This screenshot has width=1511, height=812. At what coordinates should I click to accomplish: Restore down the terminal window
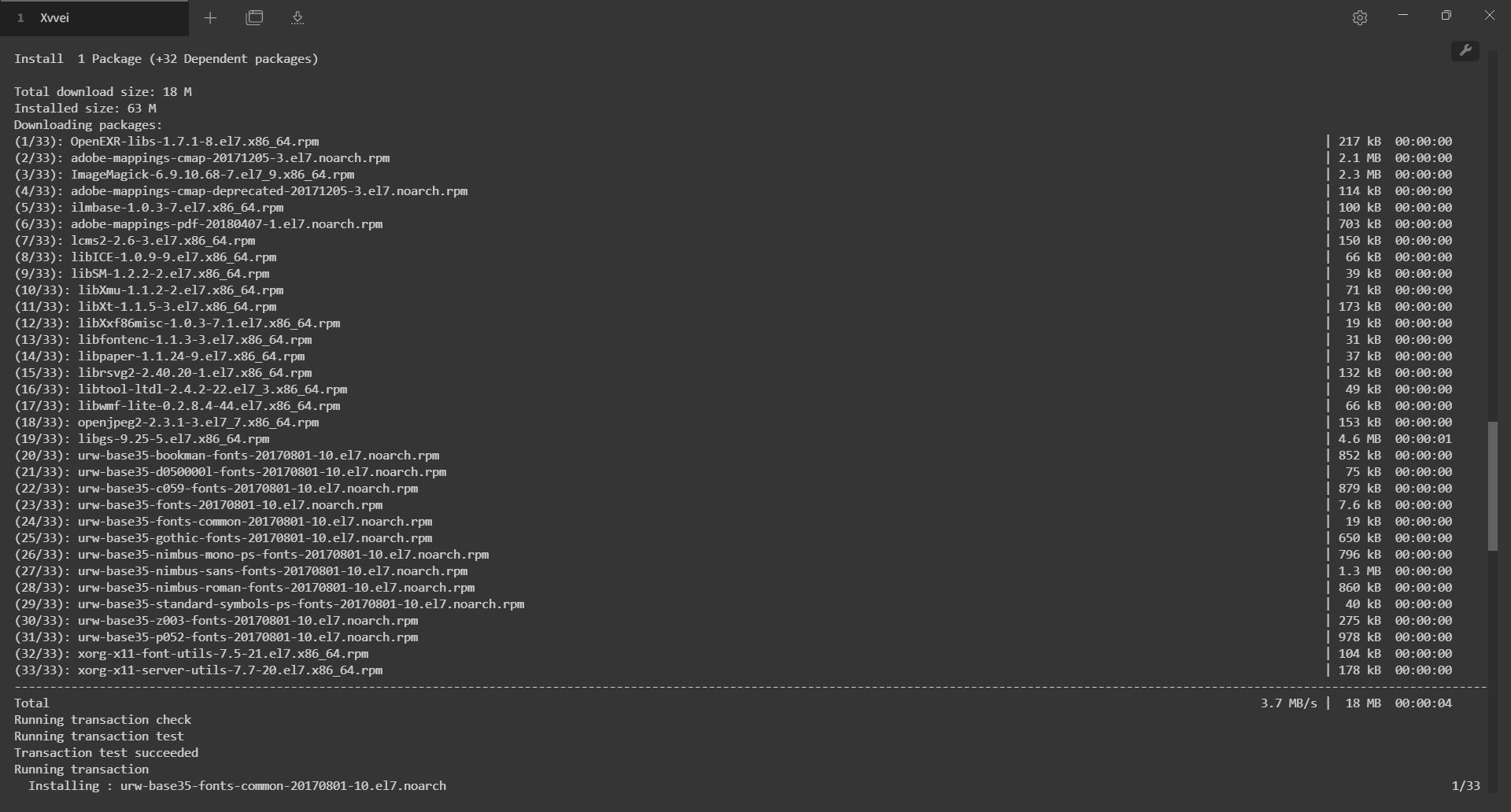[1446, 16]
